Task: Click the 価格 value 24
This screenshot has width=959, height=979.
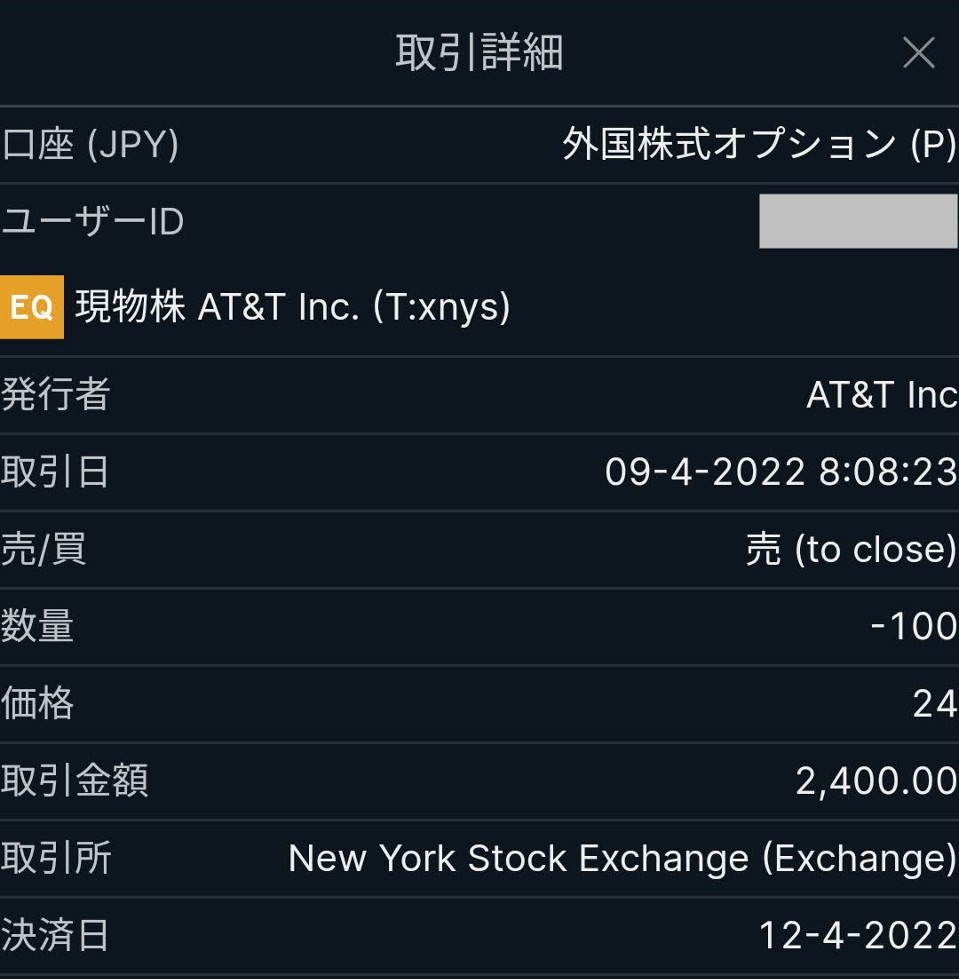Action: [x=934, y=704]
